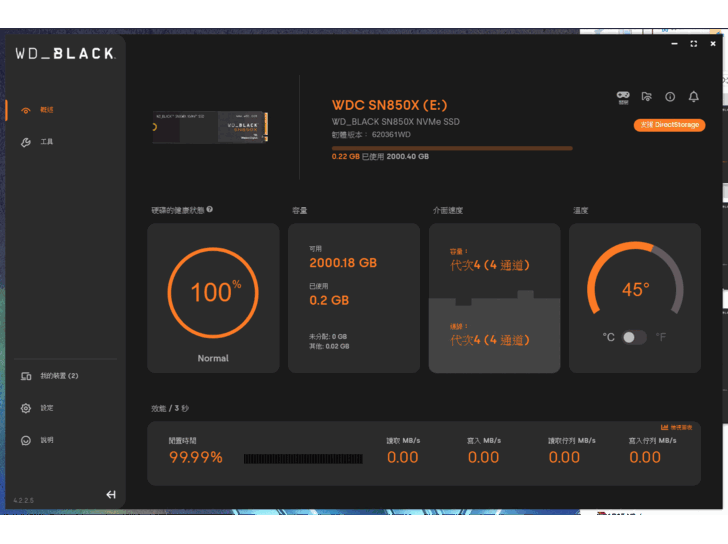Click the 讀取佇列 MB/s 0.00 value
Image resolution: width=728 pixels, height=544 pixels.
coord(564,458)
